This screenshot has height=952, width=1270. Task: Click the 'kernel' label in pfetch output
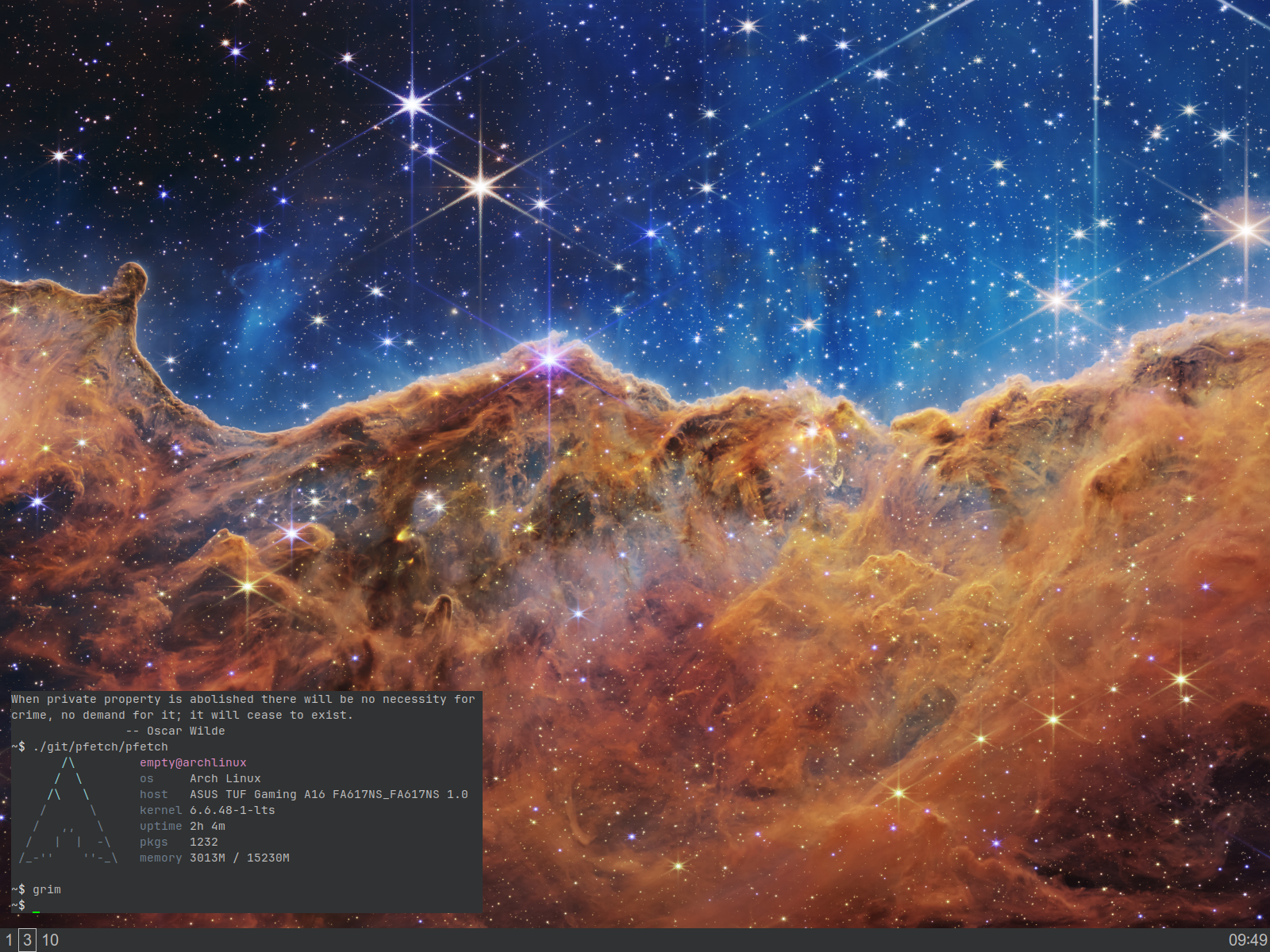(161, 811)
